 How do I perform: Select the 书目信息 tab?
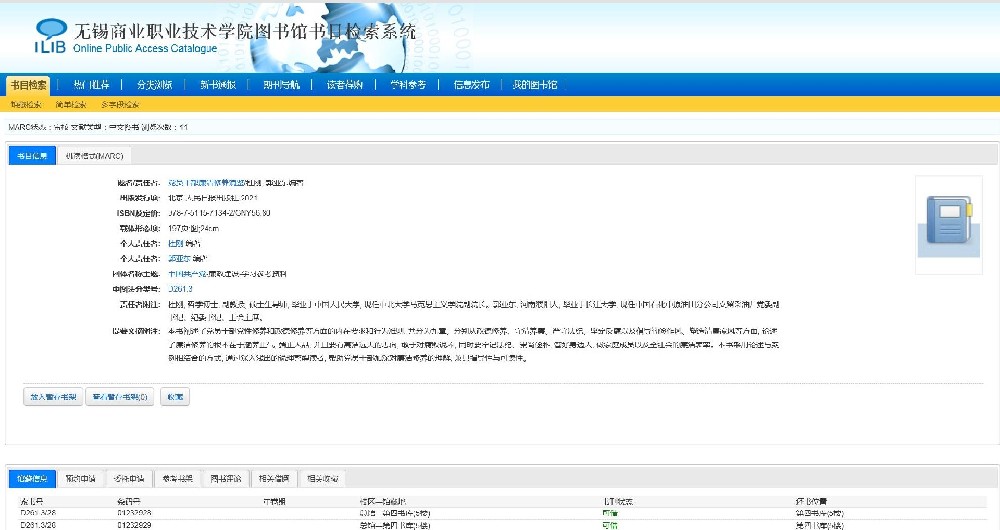pos(32,156)
